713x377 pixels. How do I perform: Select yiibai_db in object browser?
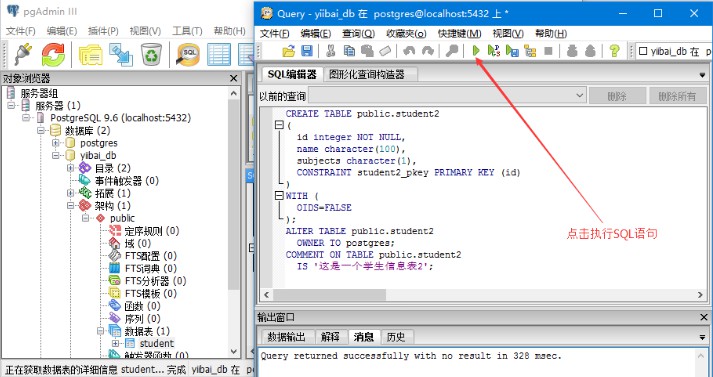[98, 156]
